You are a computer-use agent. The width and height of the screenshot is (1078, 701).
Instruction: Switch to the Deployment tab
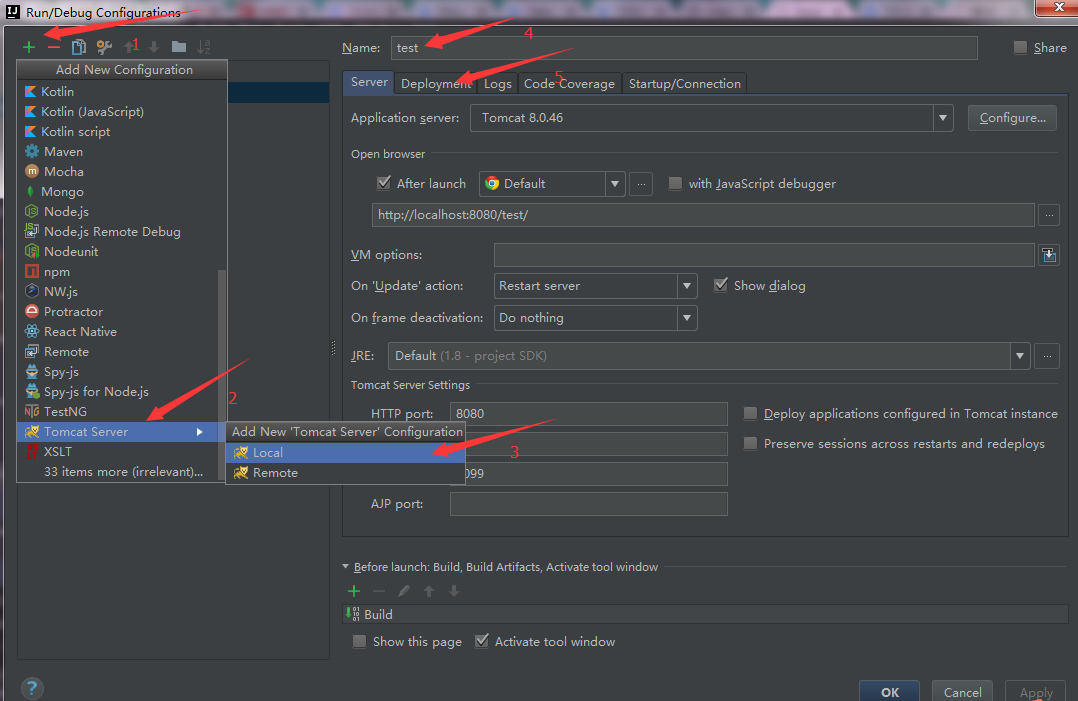coord(436,83)
